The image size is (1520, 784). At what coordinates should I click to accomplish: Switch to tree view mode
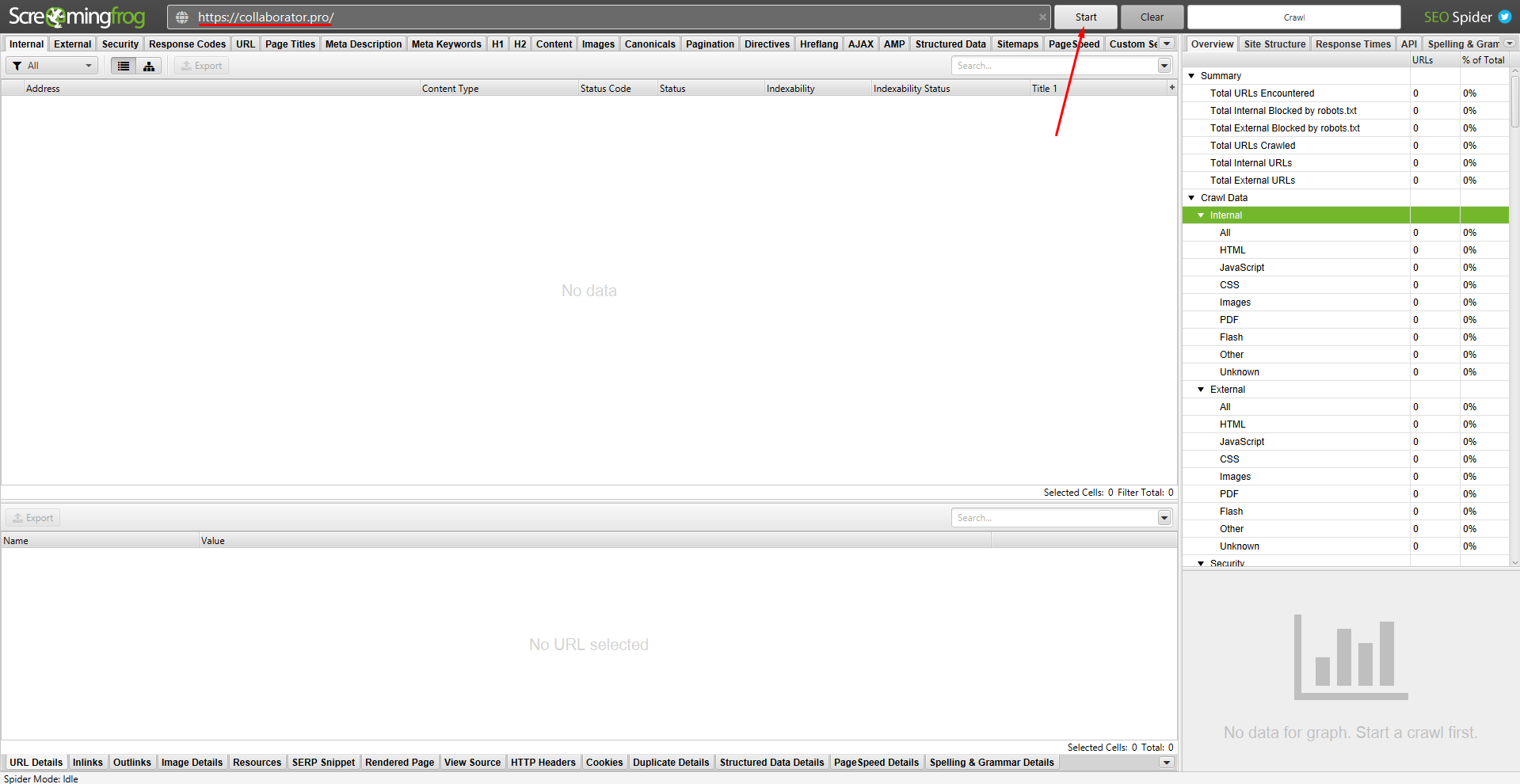149,66
